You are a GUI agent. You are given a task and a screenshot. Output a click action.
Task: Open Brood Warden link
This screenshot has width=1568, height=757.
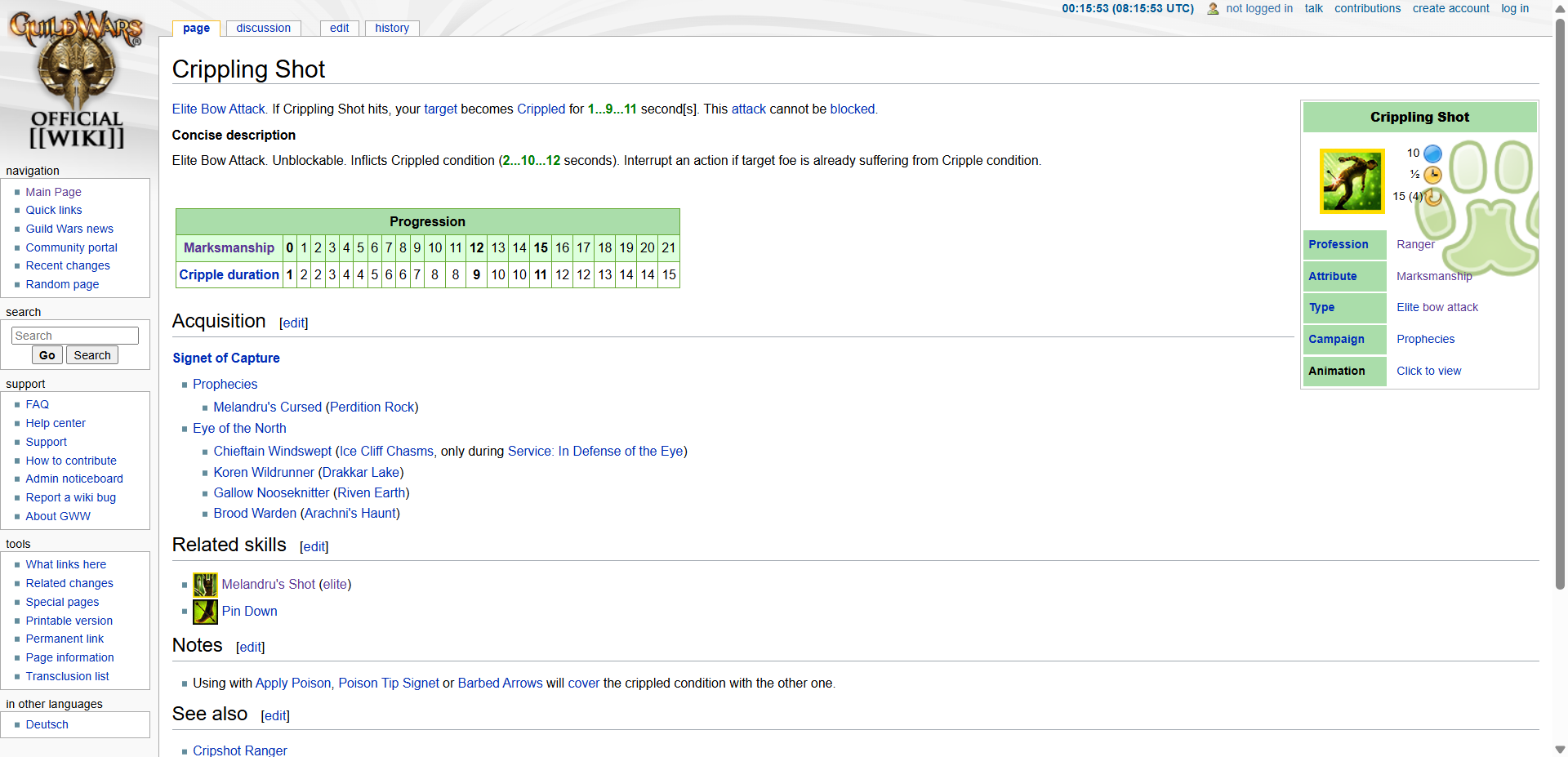click(255, 513)
